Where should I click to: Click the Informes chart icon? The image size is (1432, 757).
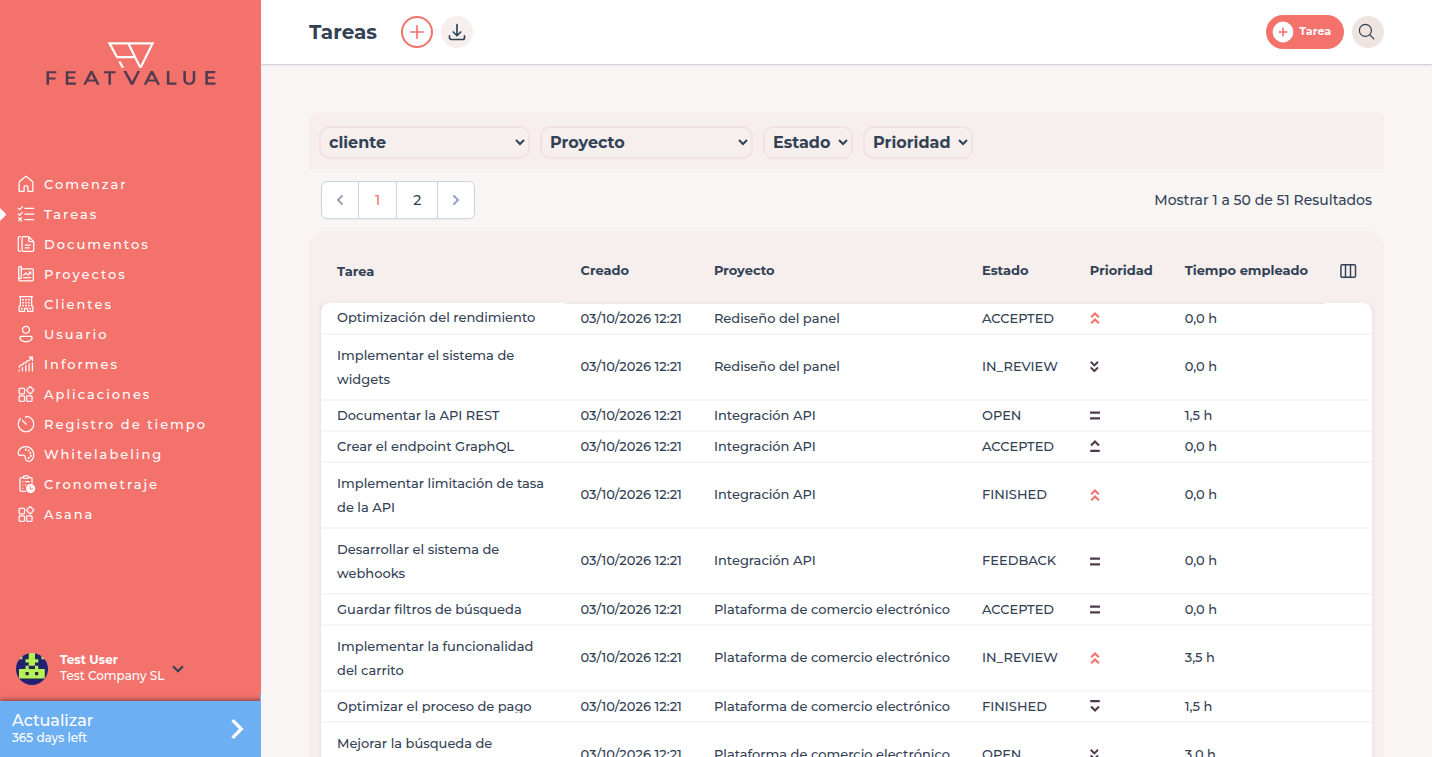26,364
